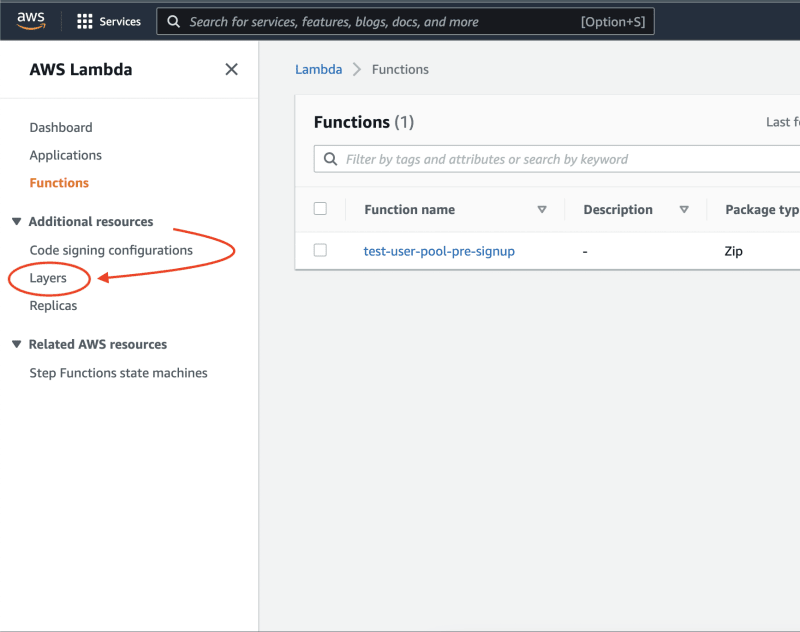Collapse the Additional resources section
This screenshot has width=800, height=632.
pyautogui.click(x=16, y=221)
